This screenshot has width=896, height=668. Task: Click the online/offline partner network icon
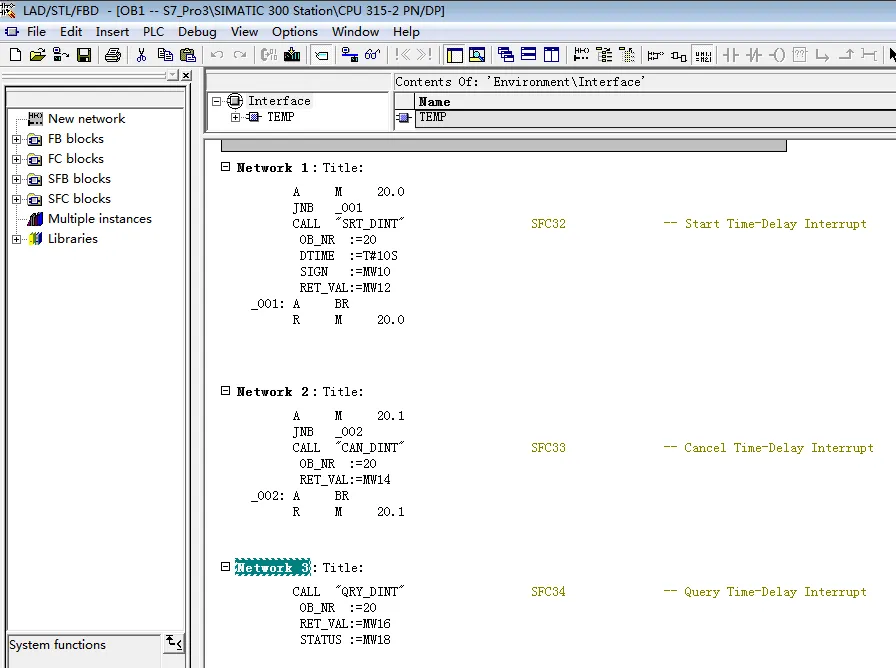click(x=349, y=55)
